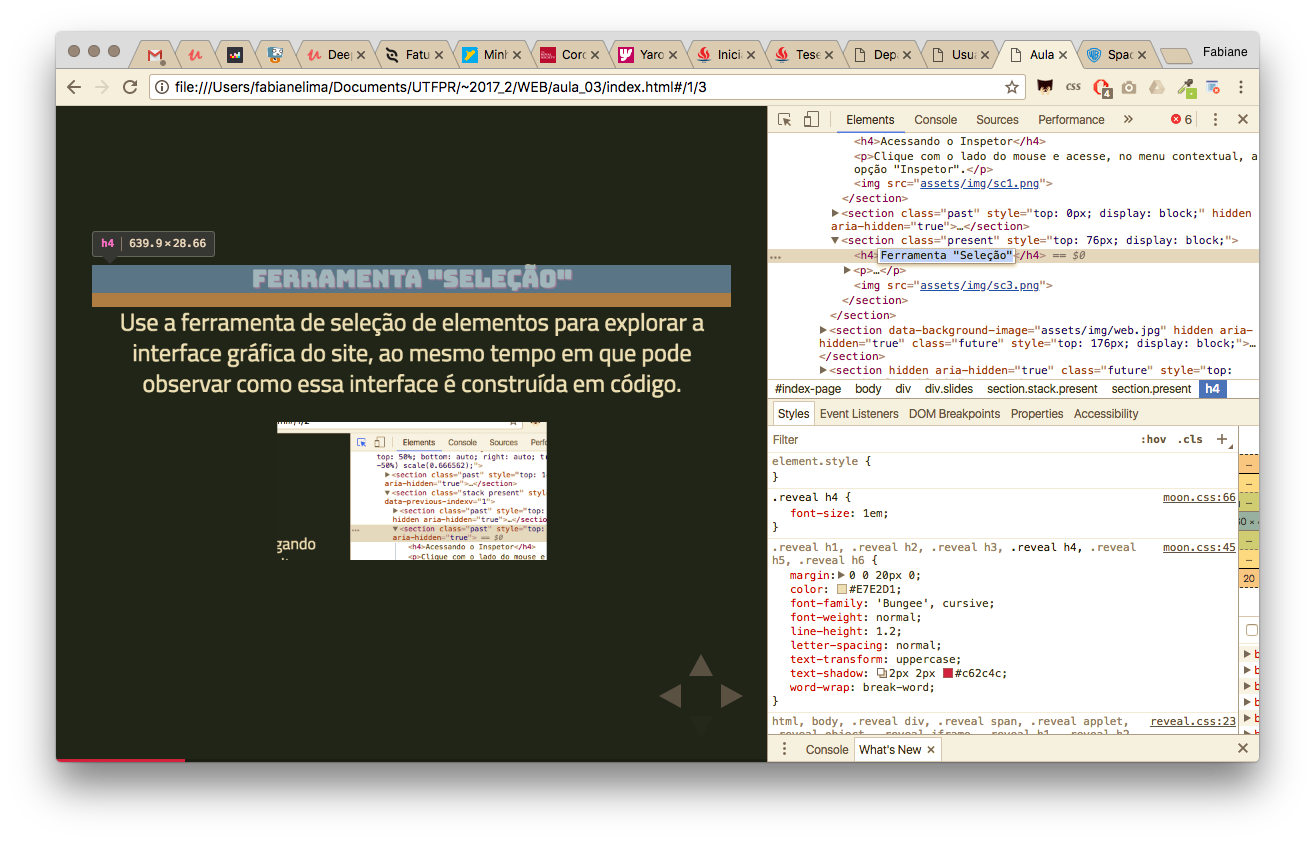The height and width of the screenshot is (842, 1315).
Task: Open DevTools three-dot customize menu
Action: click(1216, 120)
